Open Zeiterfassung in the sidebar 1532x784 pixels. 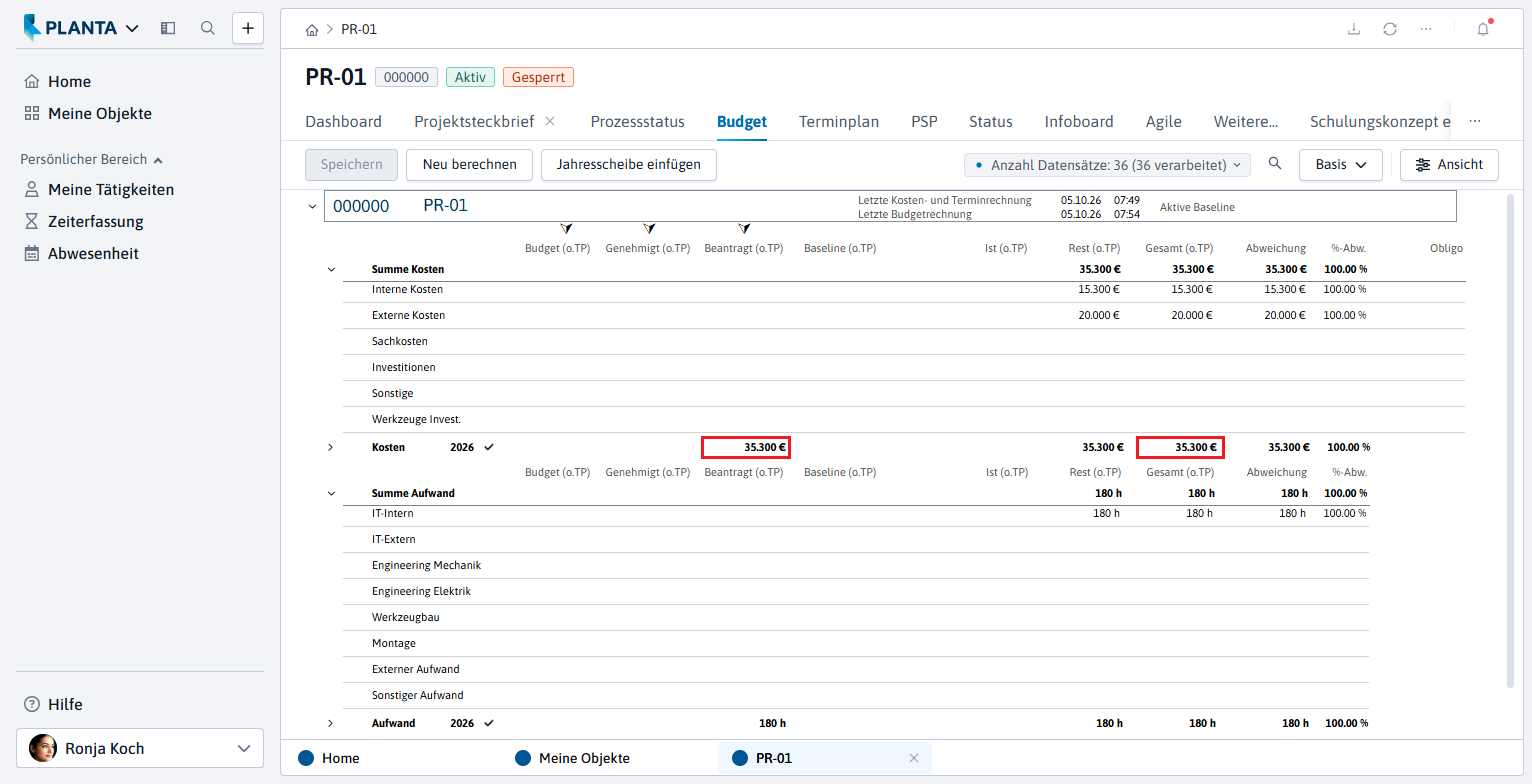click(x=95, y=222)
